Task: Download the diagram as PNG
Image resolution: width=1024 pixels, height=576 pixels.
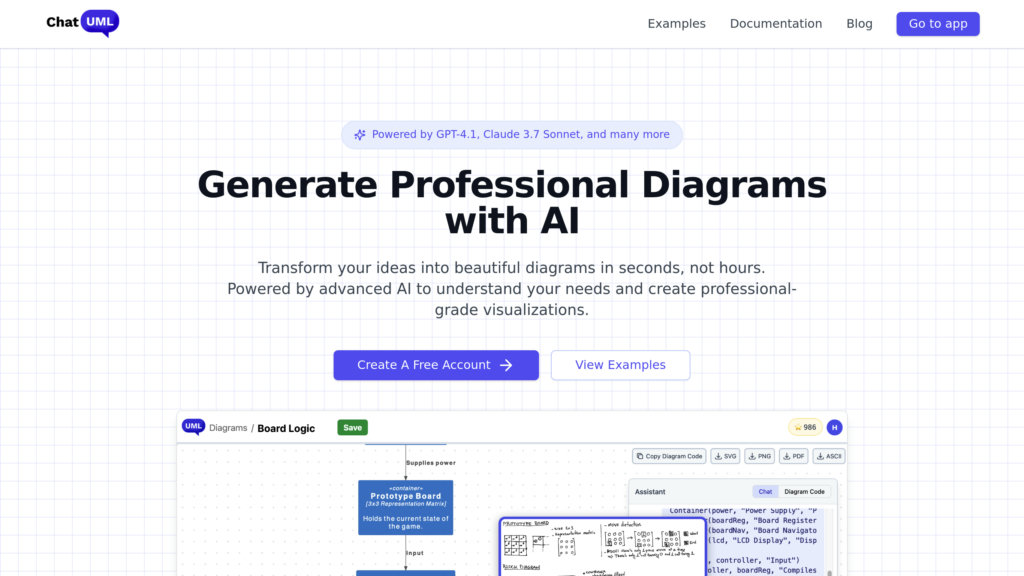Action: [759, 456]
